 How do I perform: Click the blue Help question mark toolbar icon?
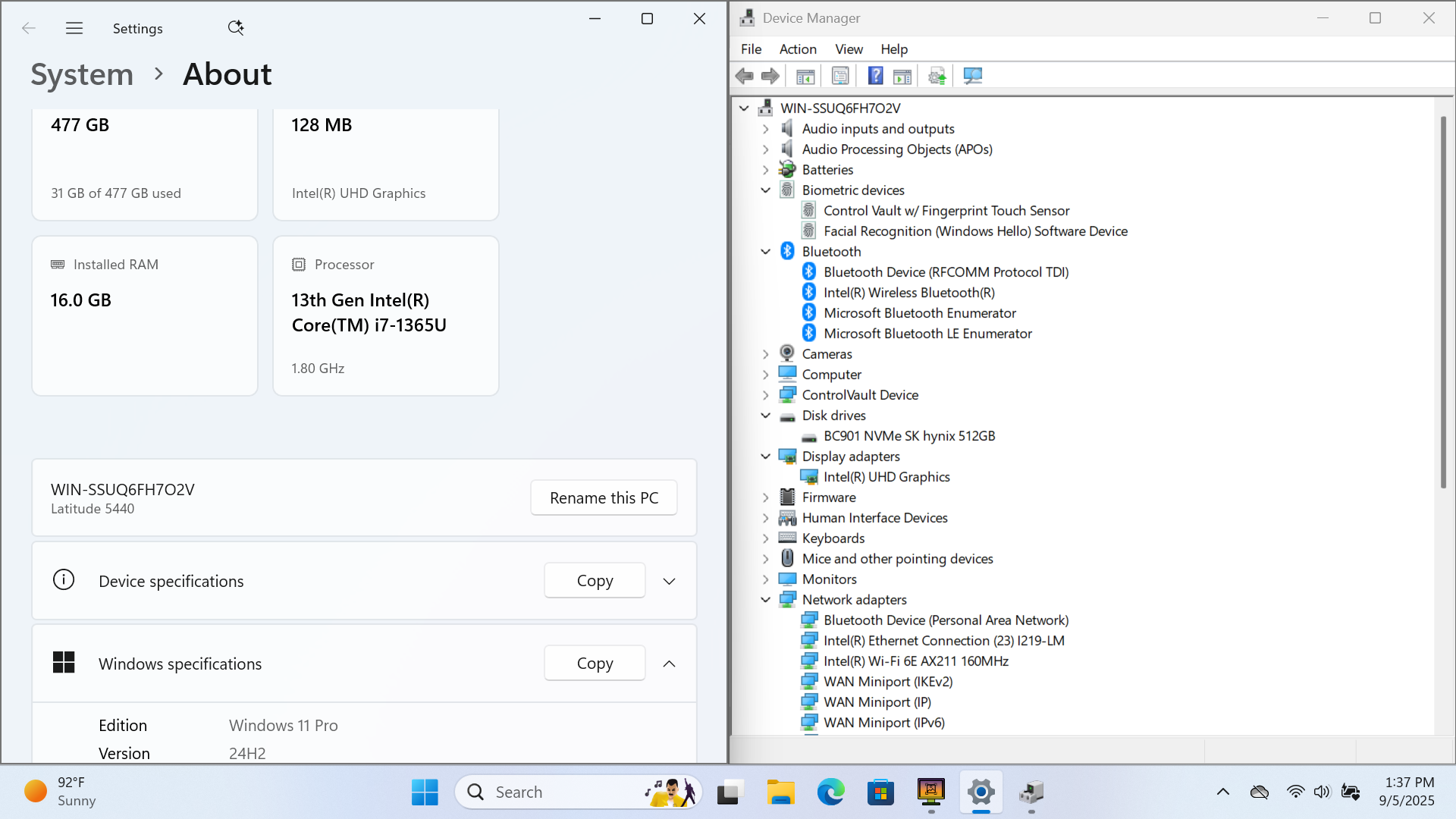click(x=875, y=76)
